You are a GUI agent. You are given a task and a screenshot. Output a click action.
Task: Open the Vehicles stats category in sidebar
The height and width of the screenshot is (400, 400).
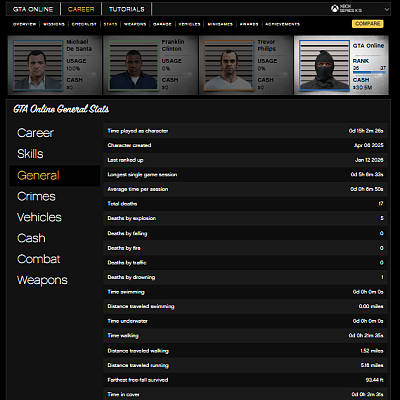pyautogui.click(x=39, y=217)
